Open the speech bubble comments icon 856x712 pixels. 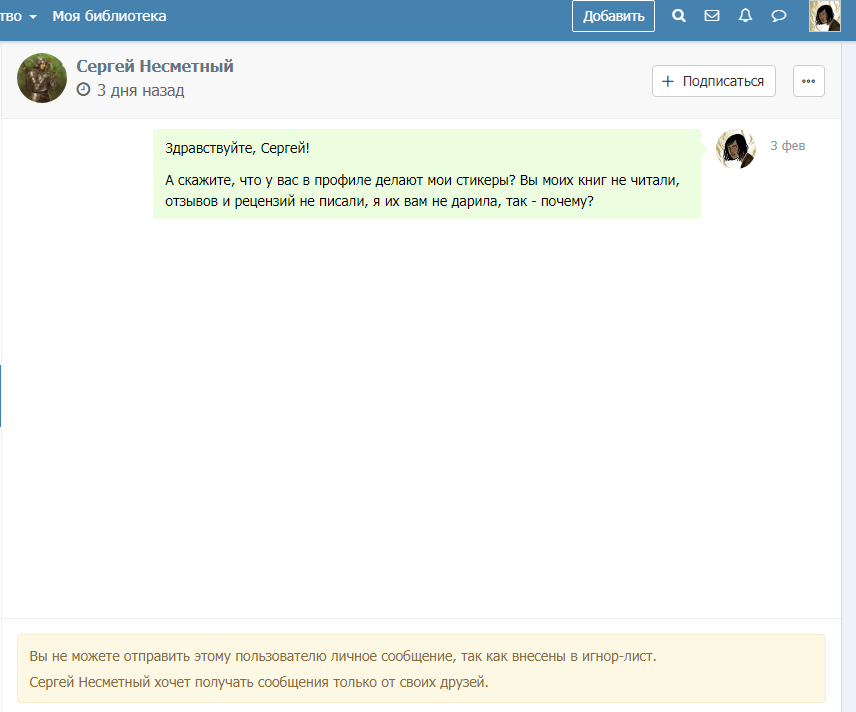click(779, 16)
